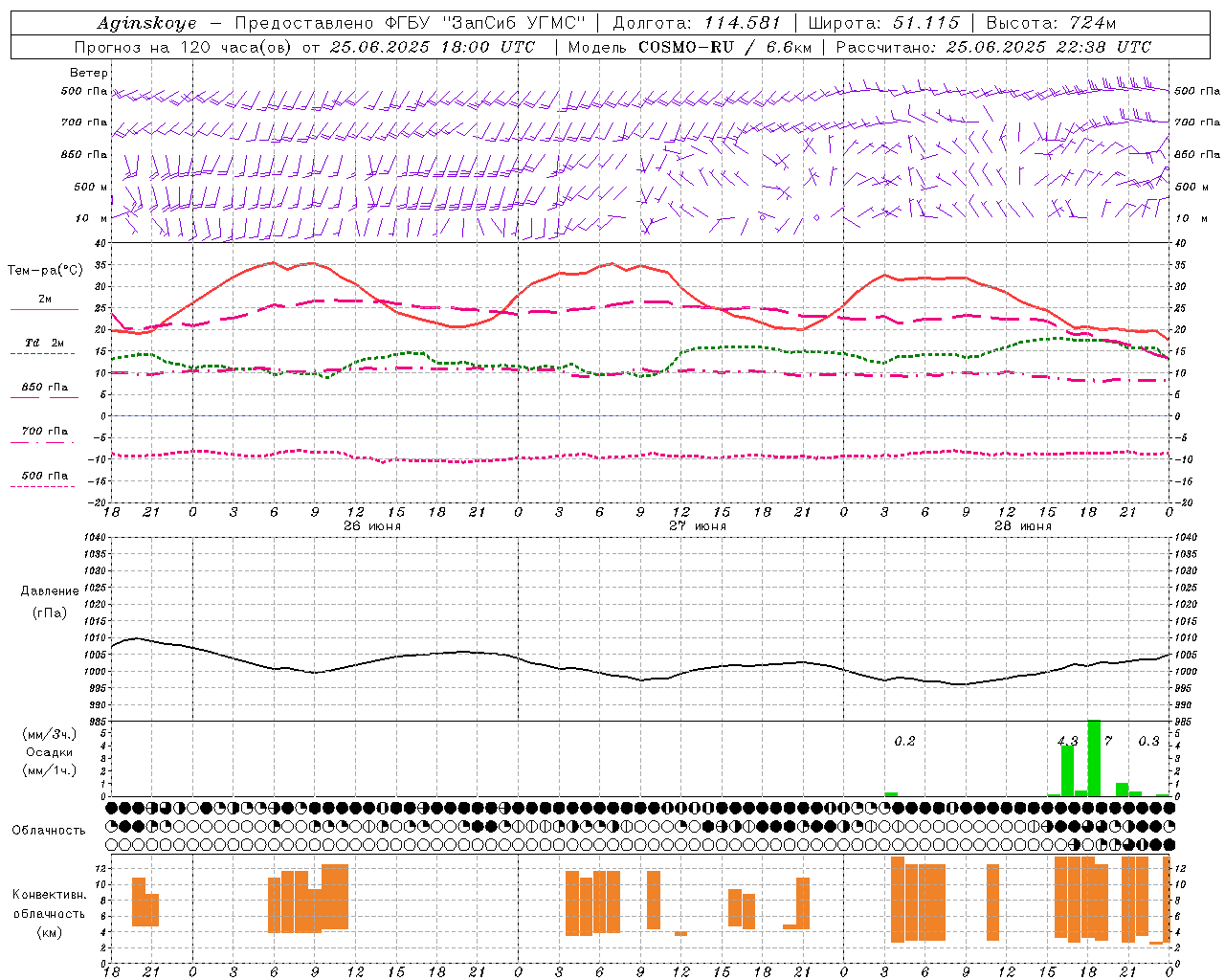Click the Ветер wind section label
This screenshot has height=980, width=1225.
(x=89, y=73)
